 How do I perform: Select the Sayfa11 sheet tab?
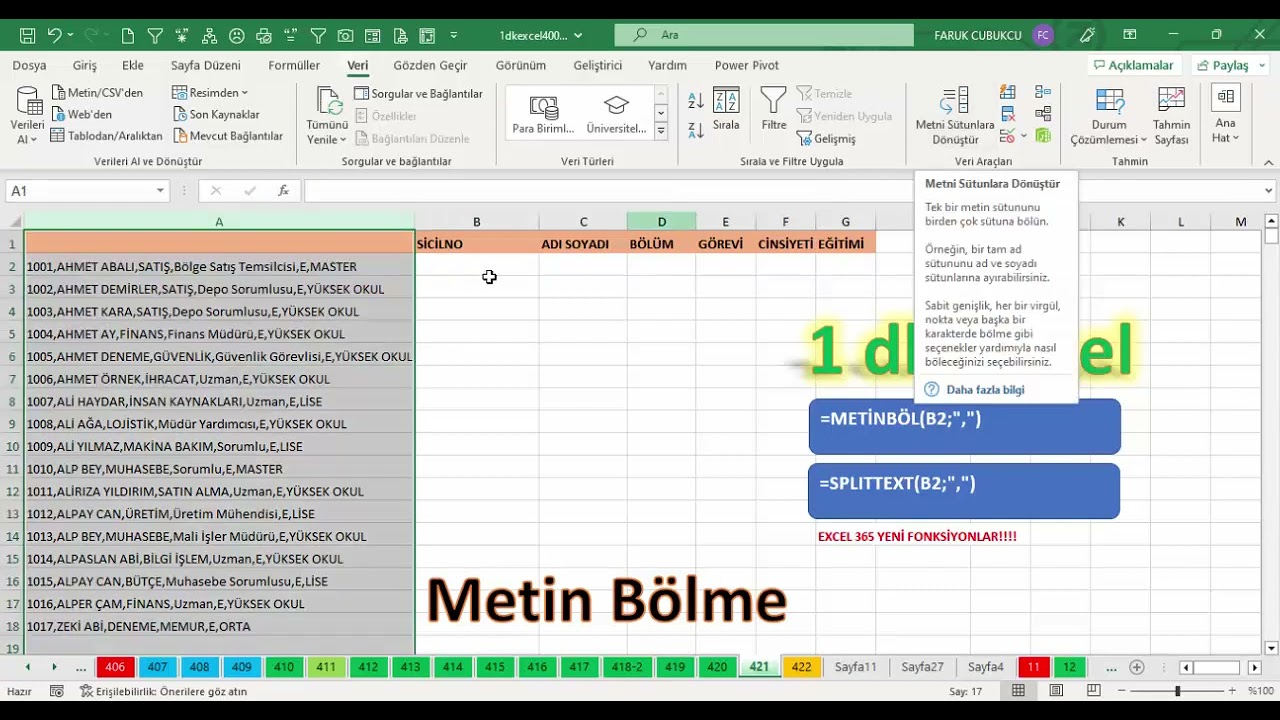point(856,667)
